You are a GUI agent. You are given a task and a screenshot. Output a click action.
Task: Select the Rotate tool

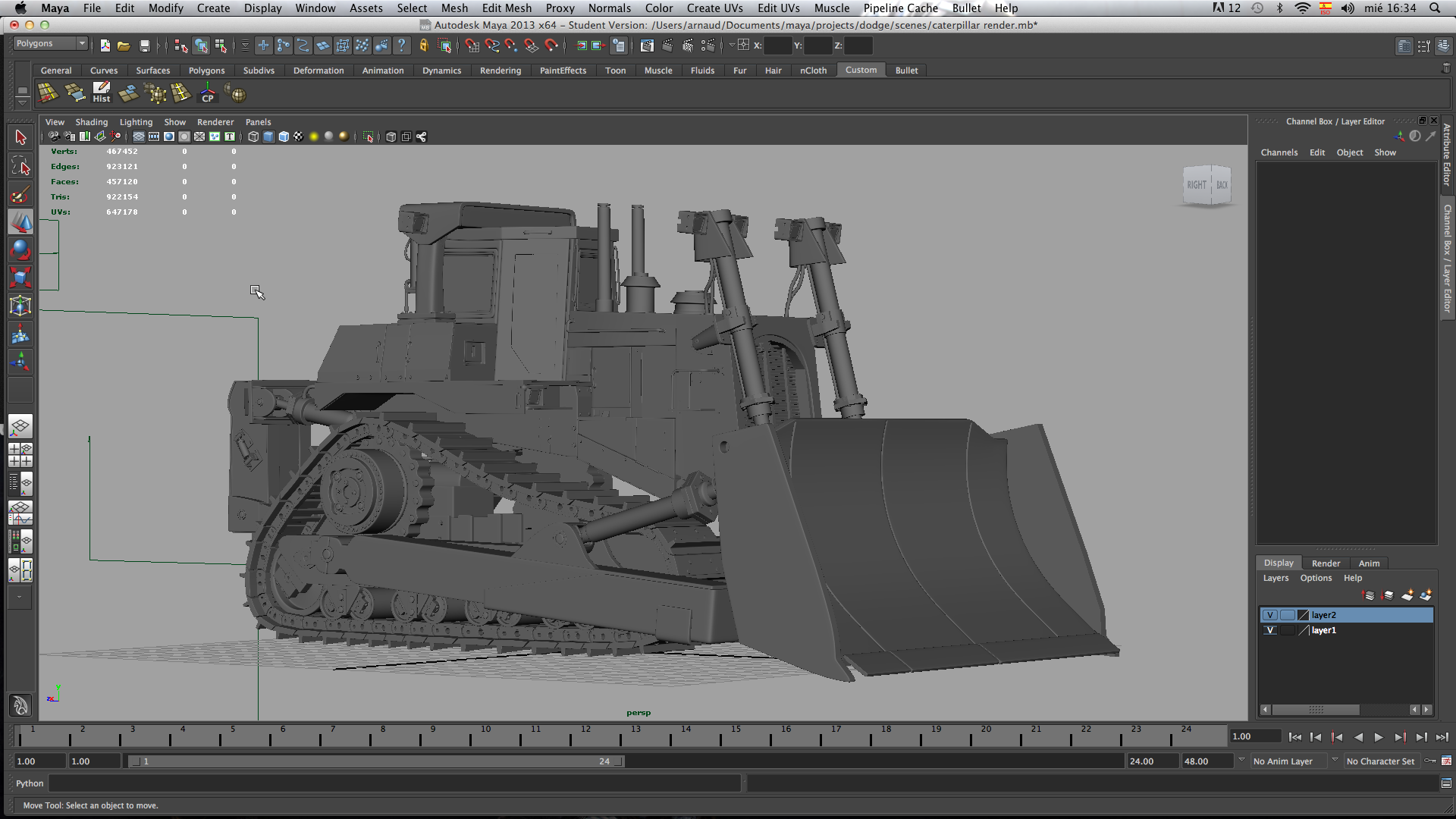point(20,249)
